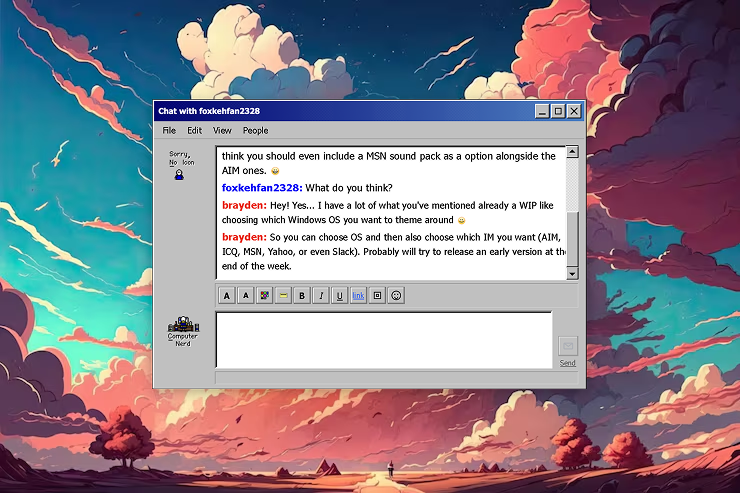This screenshot has width=740, height=493.
Task: Minimize the chat window
Action: pos(542,111)
